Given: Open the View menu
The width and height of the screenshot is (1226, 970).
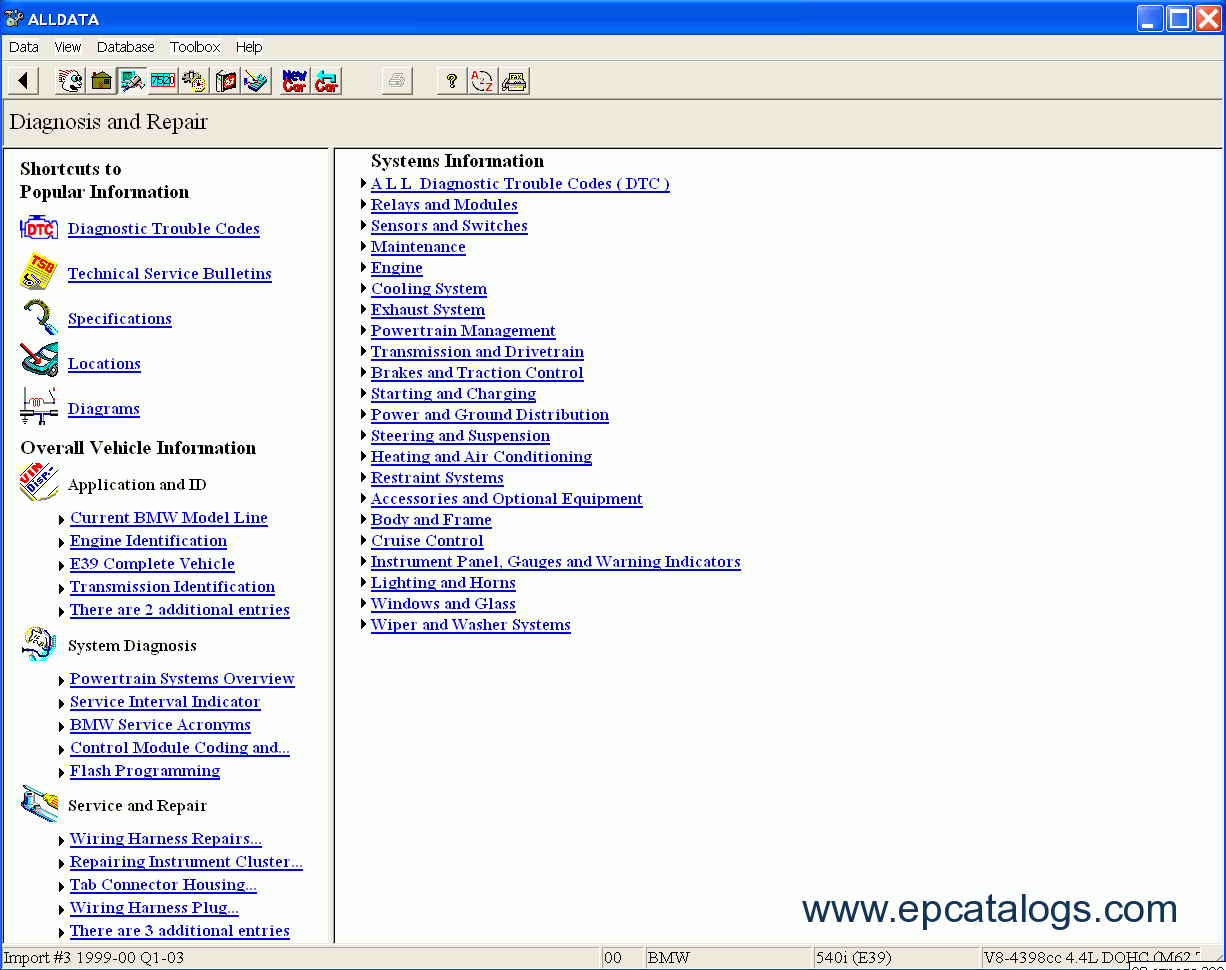Looking at the screenshot, I should (68, 47).
